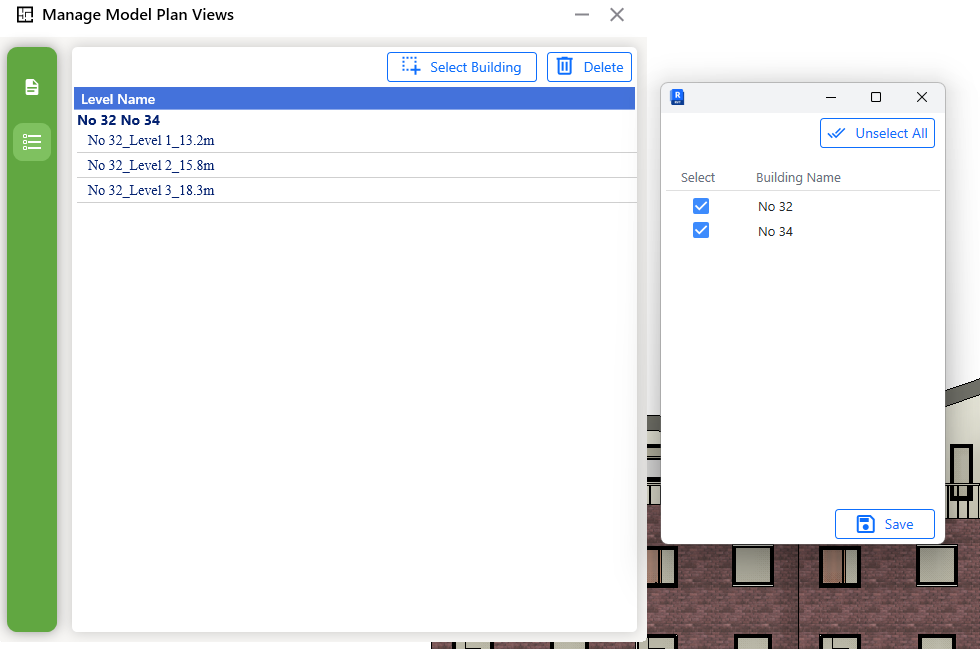This screenshot has width=980, height=649.
Task: Click the Manage Model Plan Views app icon
Action: tap(25, 15)
